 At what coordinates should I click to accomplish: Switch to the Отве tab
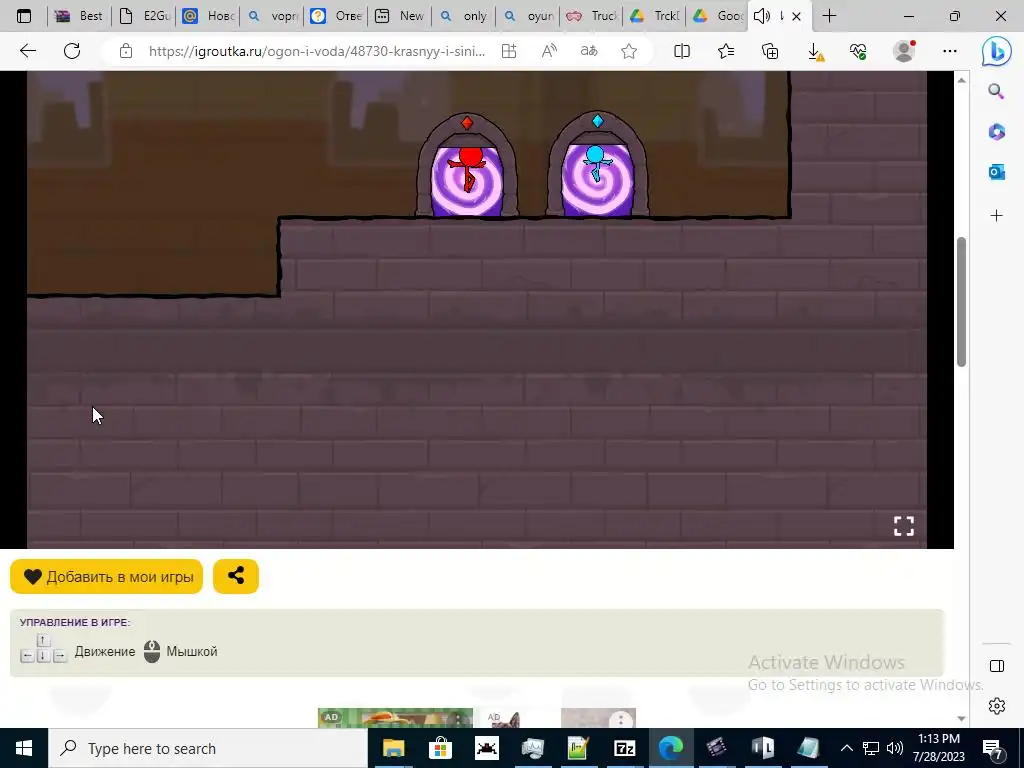pos(336,16)
